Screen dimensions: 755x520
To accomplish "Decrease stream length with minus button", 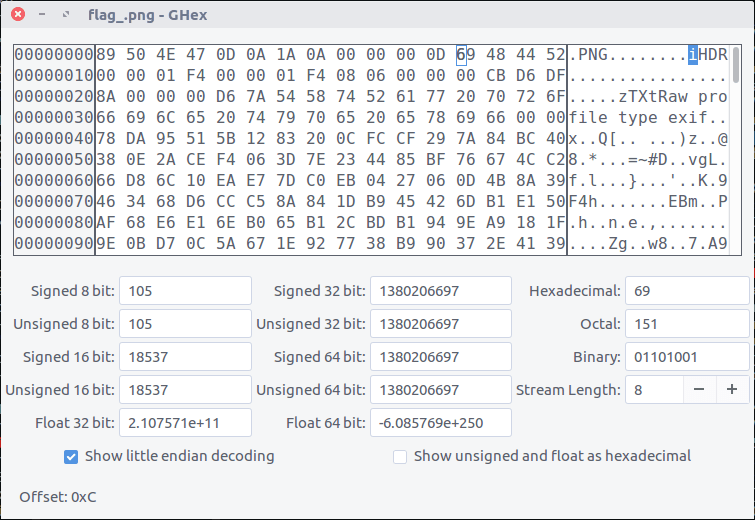I will (700, 390).
